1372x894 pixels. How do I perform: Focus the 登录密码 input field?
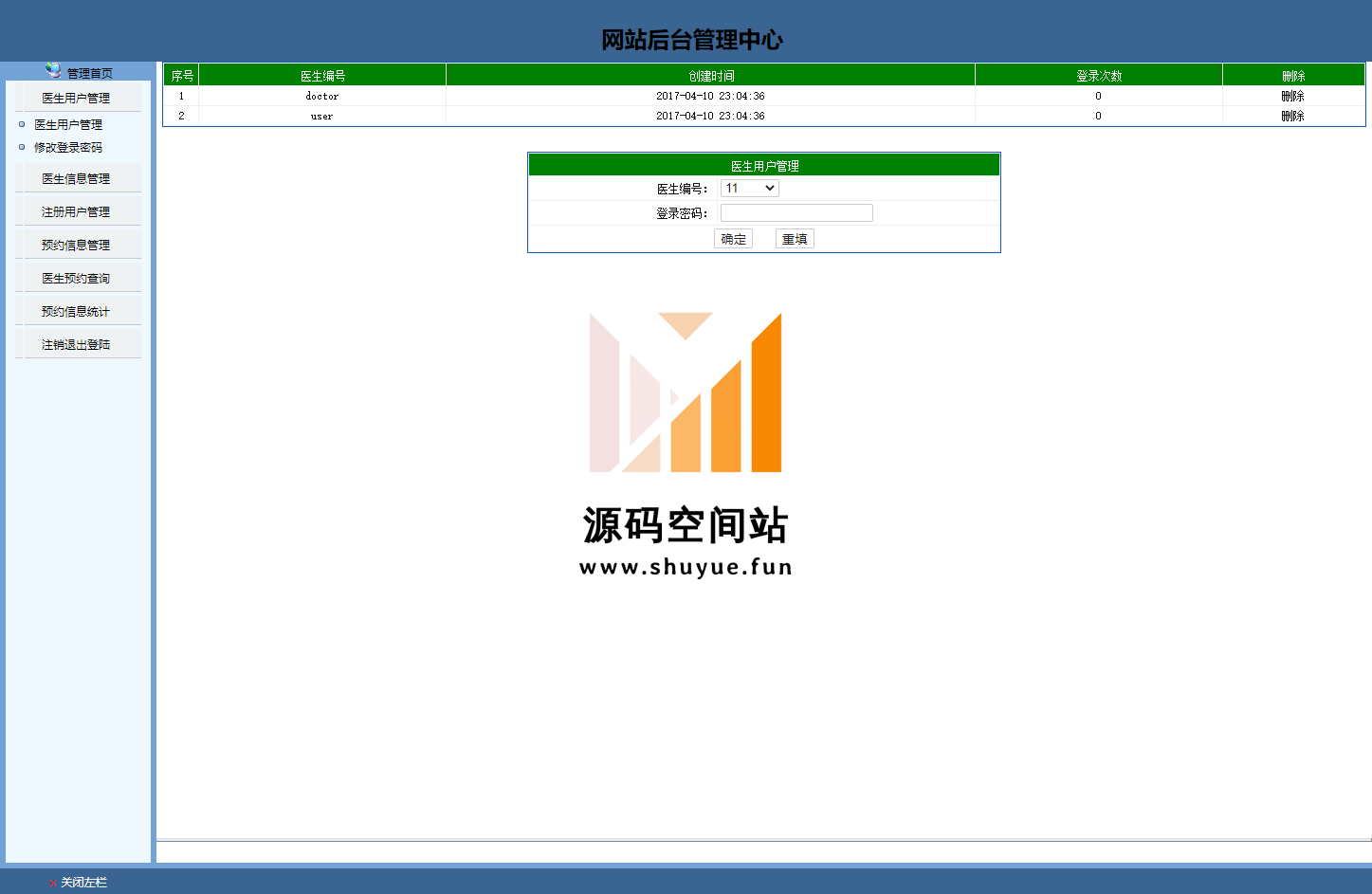(796, 212)
